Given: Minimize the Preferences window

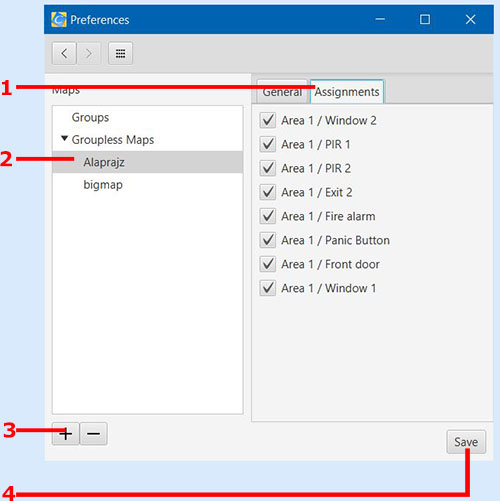Looking at the screenshot, I should 380,19.
